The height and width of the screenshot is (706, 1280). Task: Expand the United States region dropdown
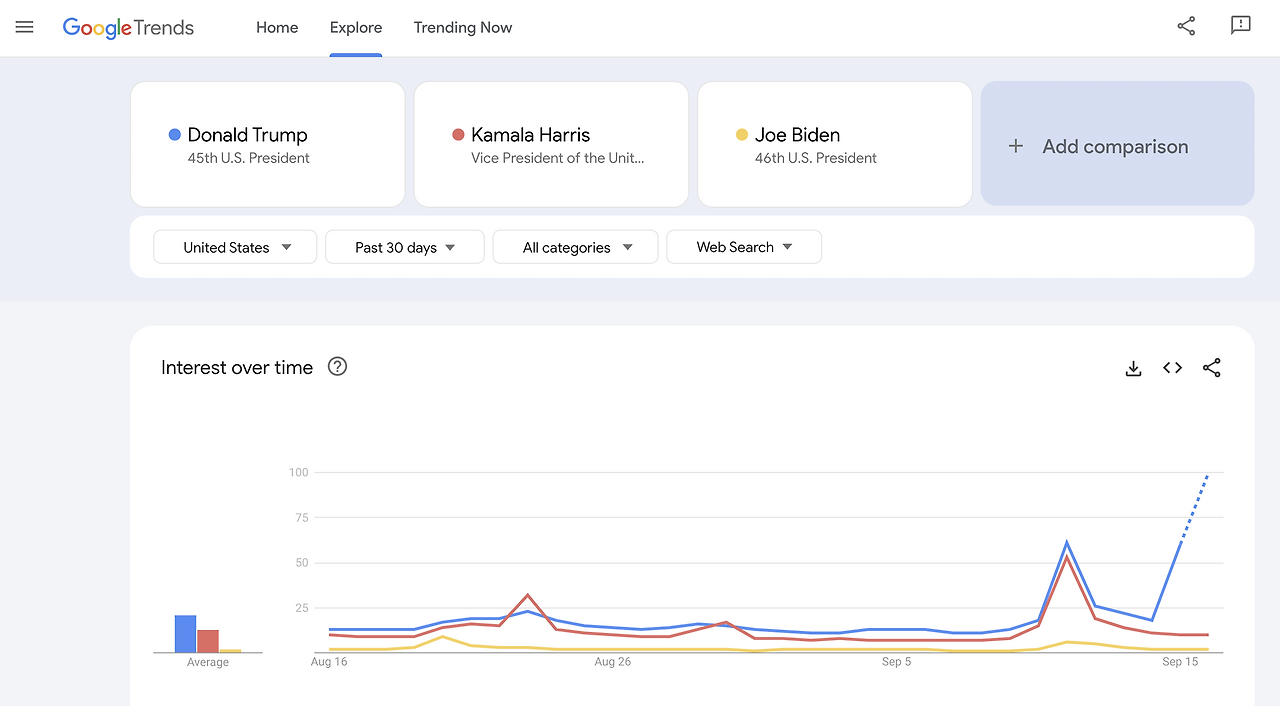pyautogui.click(x=235, y=247)
